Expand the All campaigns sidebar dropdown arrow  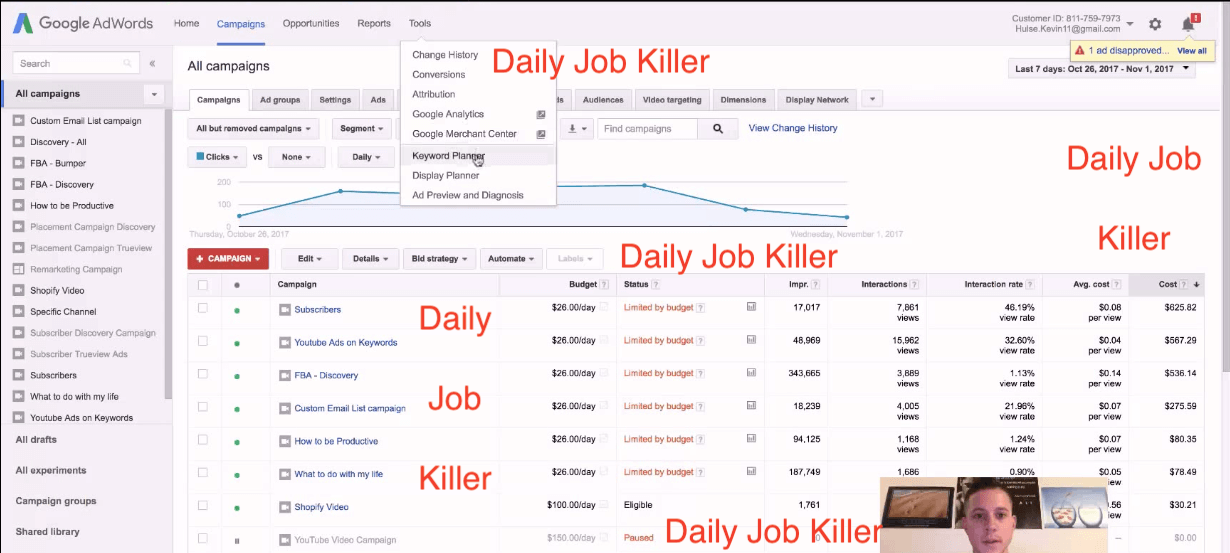coord(154,94)
